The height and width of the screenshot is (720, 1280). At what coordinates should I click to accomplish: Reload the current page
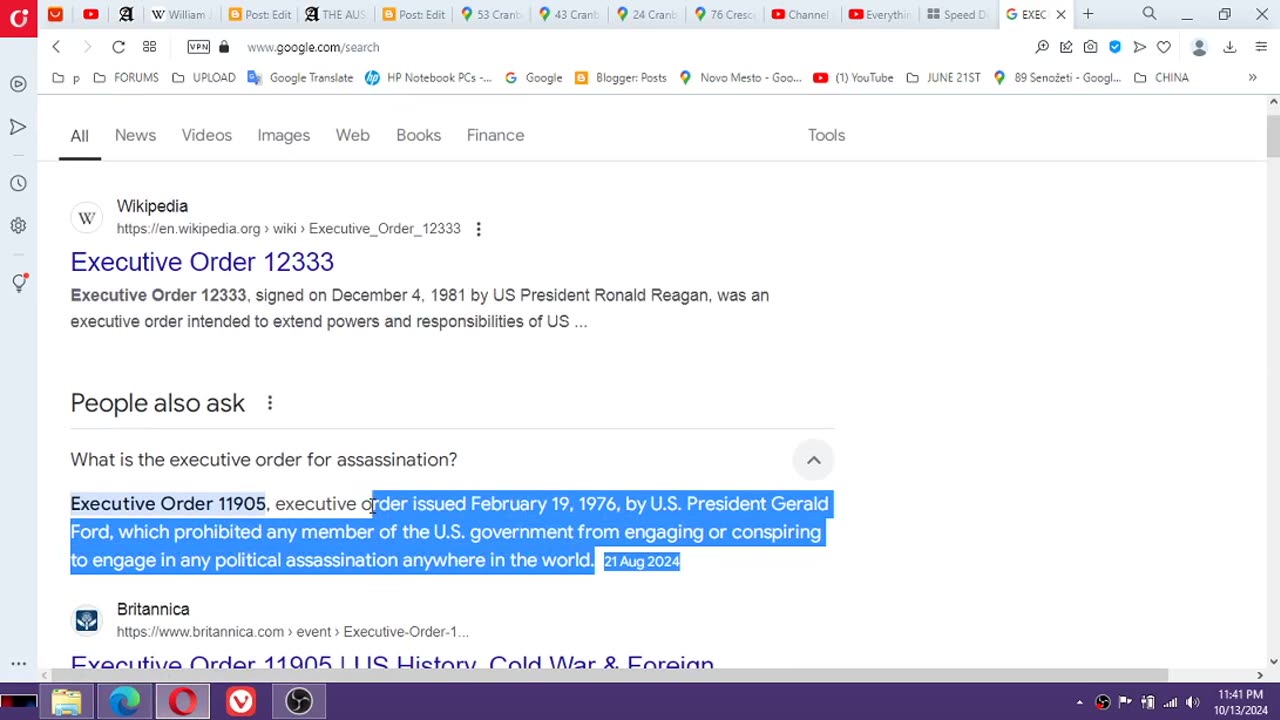click(118, 47)
